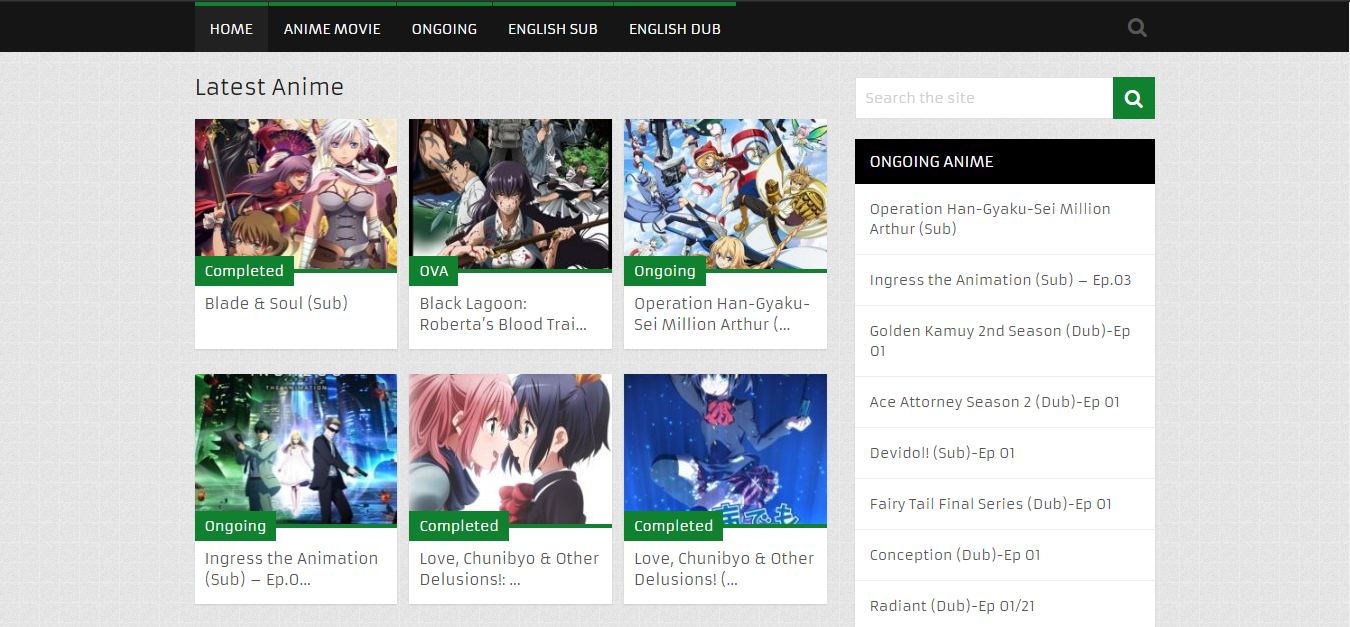
Task: Click the 'Love, Chunibyo & Other Delusions!: ...' title
Action: pyautogui.click(x=509, y=569)
